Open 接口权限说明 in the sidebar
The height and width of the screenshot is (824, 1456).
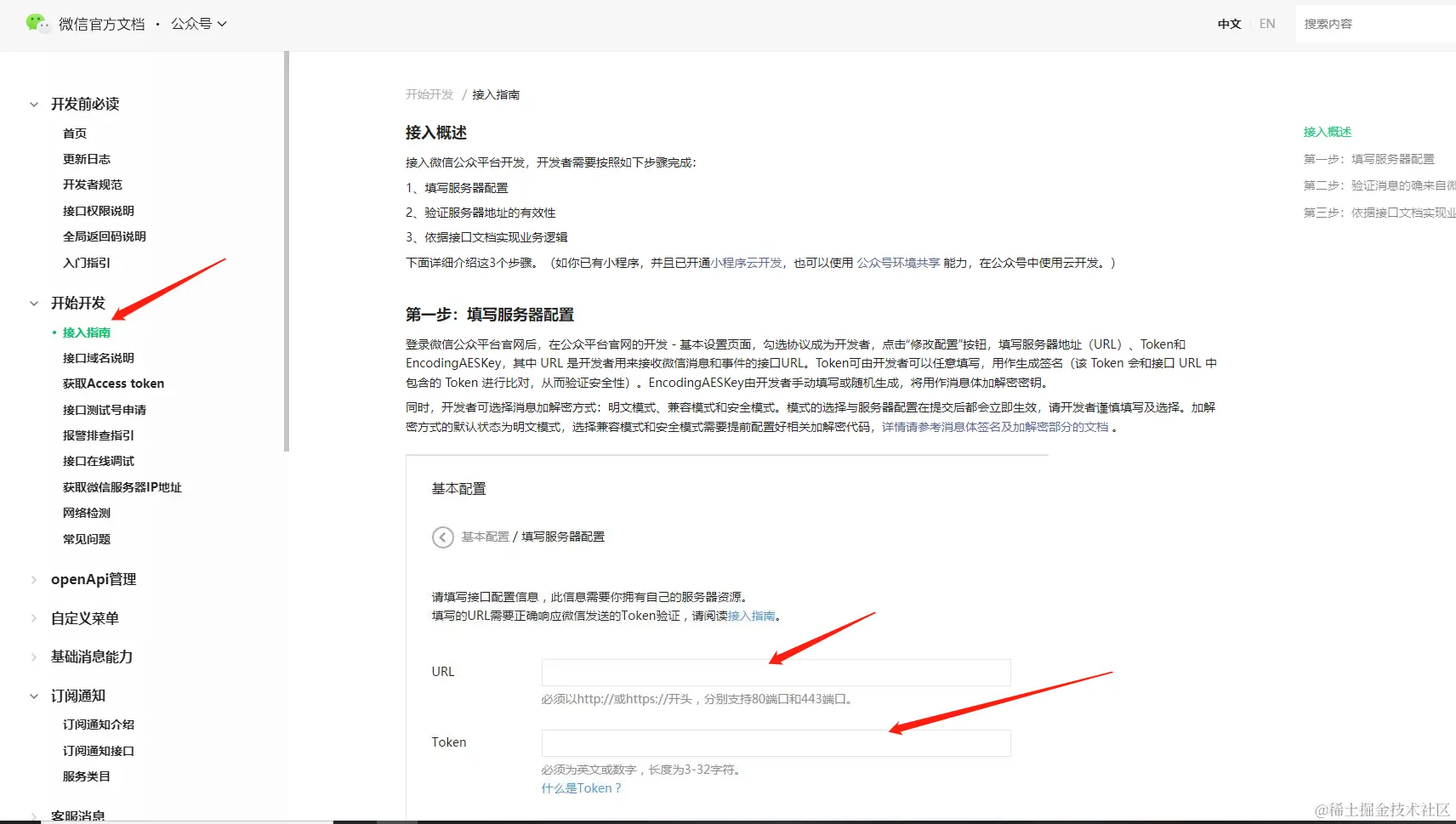click(x=99, y=211)
